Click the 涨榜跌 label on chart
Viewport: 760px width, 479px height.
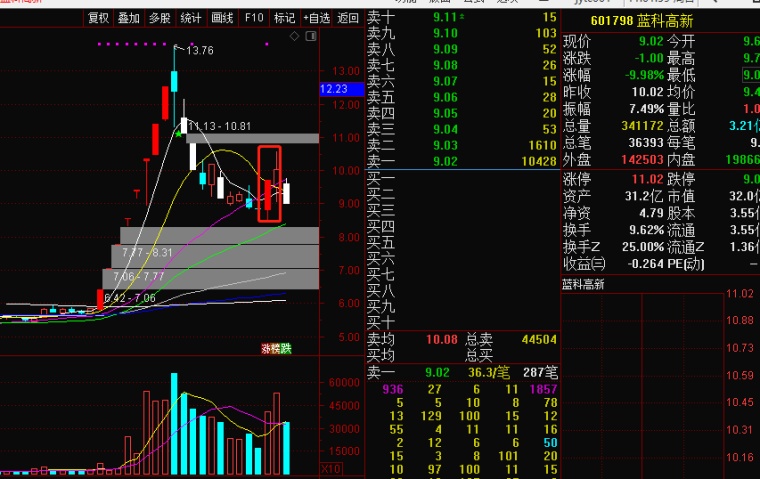tap(276, 348)
